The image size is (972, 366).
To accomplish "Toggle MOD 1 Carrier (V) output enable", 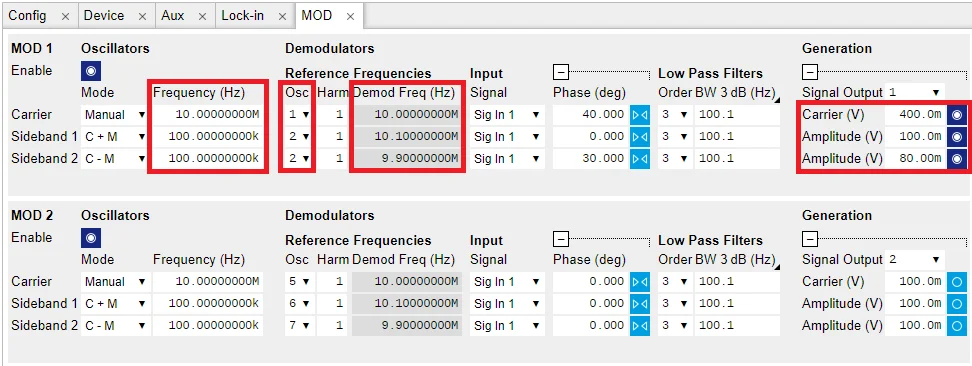I will [x=957, y=115].
